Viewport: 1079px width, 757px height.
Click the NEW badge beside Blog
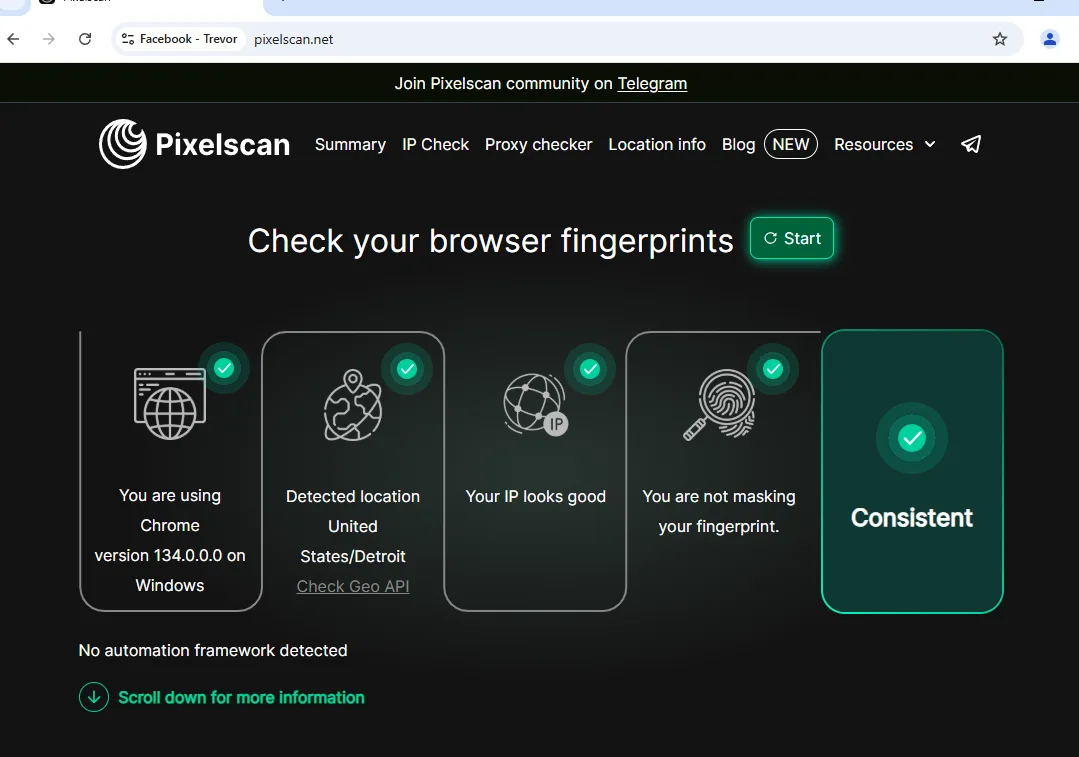[x=791, y=145]
